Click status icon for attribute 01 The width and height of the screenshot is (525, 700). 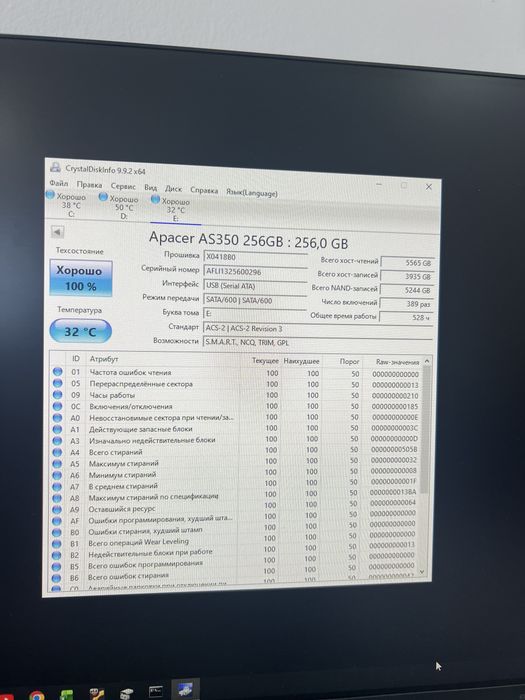pos(58,371)
